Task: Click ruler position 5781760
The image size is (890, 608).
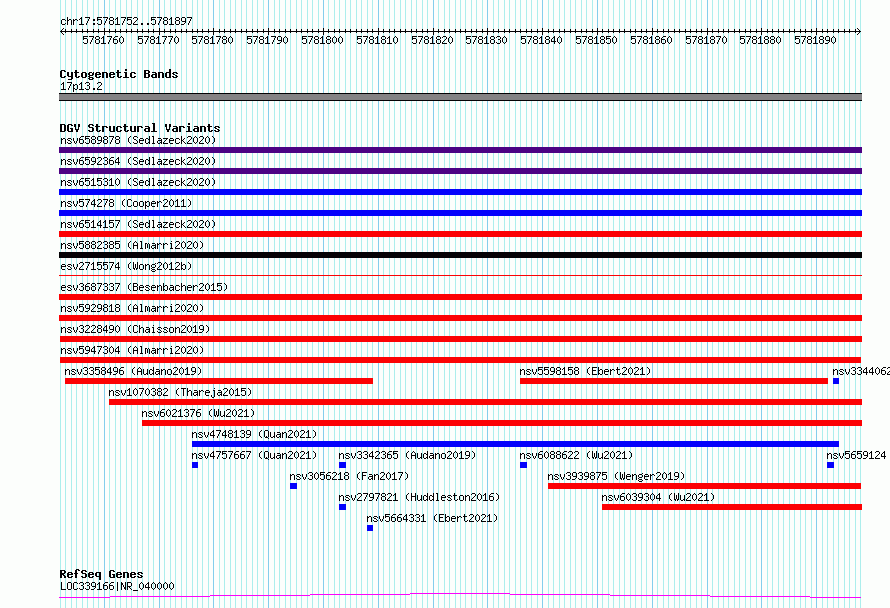Action: pyautogui.click(x=103, y=40)
